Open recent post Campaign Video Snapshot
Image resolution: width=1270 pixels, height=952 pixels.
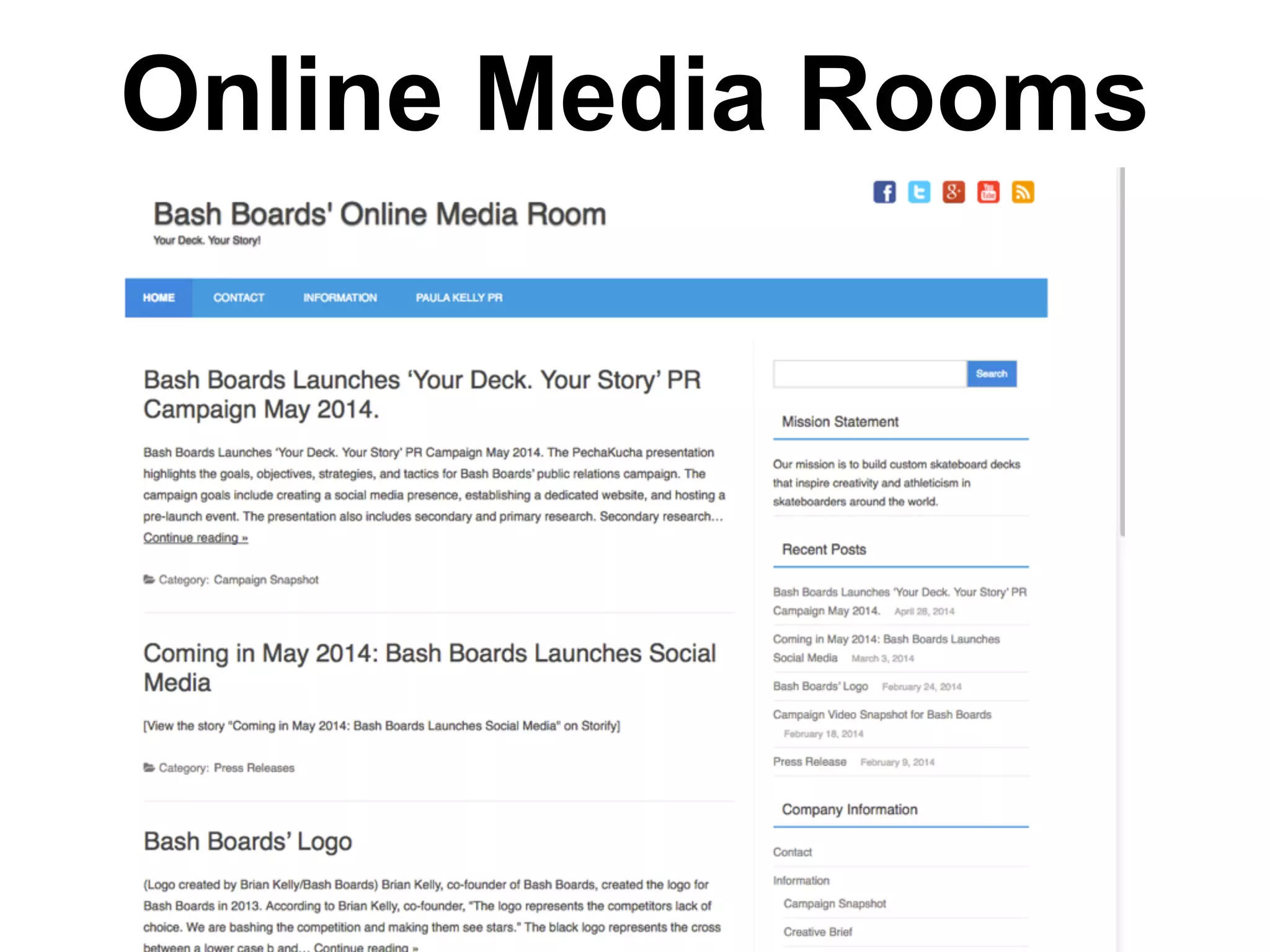point(882,715)
